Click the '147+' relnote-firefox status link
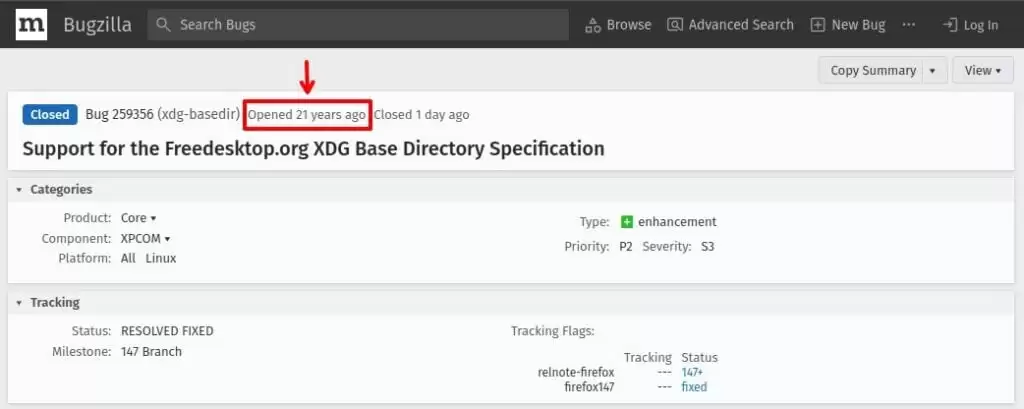 (x=692, y=372)
